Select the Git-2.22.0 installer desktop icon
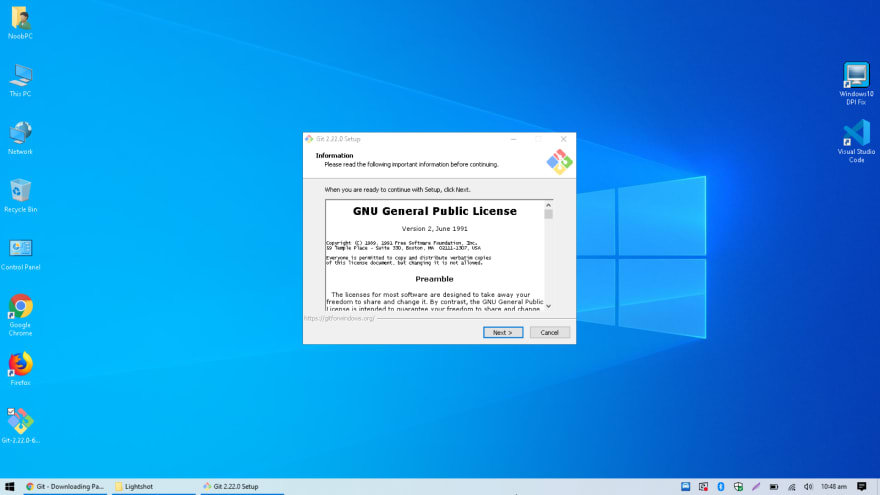This screenshot has height=495, width=880. click(x=20, y=426)
